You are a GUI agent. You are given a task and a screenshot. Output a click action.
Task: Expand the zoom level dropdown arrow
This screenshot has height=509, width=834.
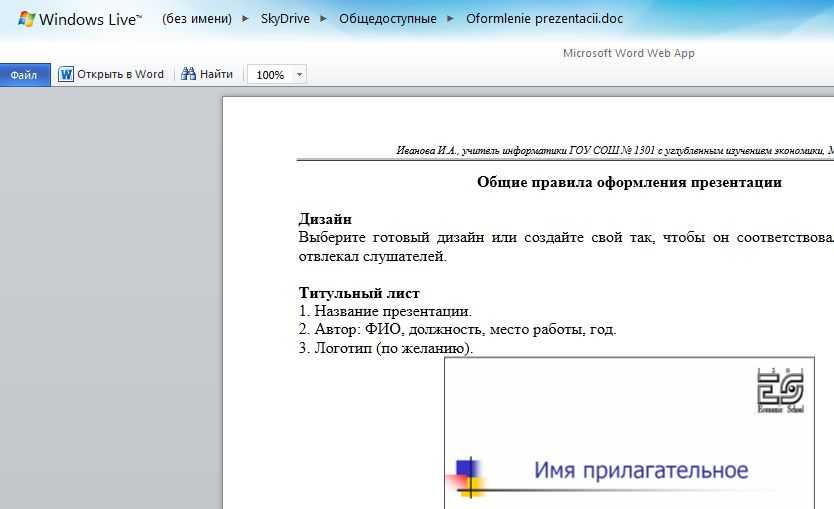(x=300, y=75)
